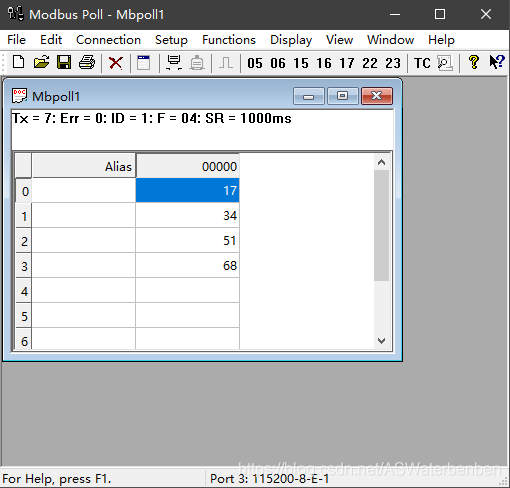The width and height of the screenshot is (510, 488).
Task: Activate context help arrow icon
Action: [x=497, y=62]
